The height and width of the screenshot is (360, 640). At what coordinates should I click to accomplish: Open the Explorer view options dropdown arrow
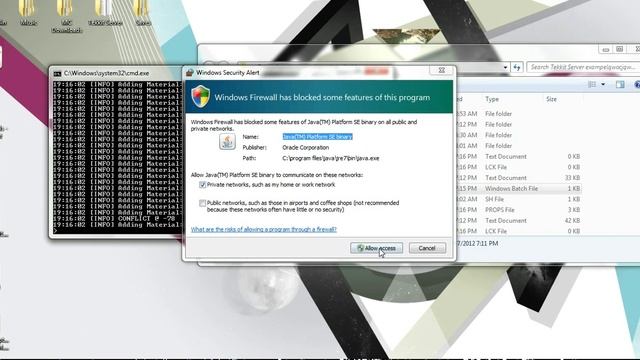pyautogui.click(x=603, y=84)
